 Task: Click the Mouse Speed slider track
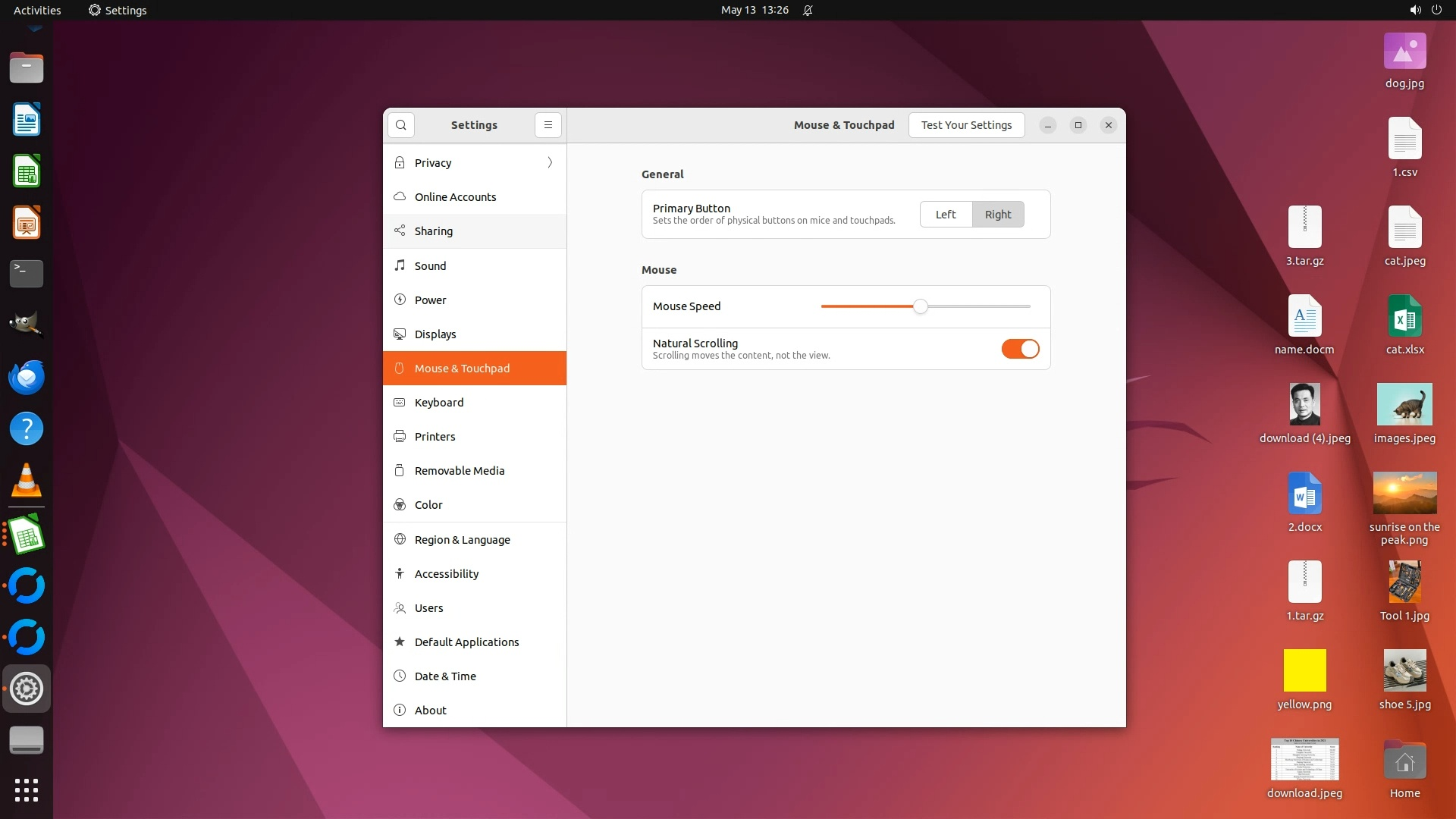(x=978, y=306)
